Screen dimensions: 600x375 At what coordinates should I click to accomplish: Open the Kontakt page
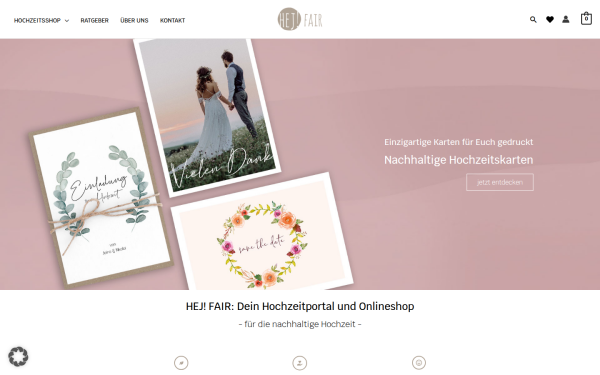[172, 20]
